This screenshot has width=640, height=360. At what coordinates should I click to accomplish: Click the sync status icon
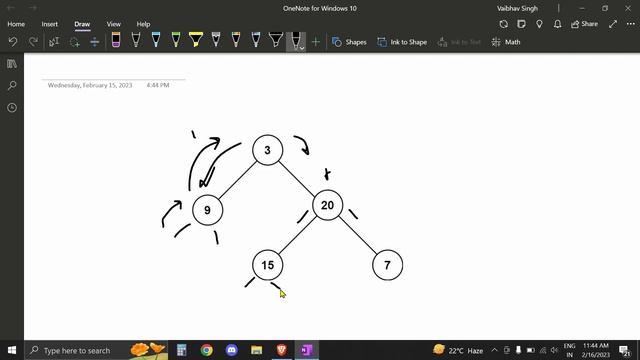pyautogui.click(x=504, y=24)
